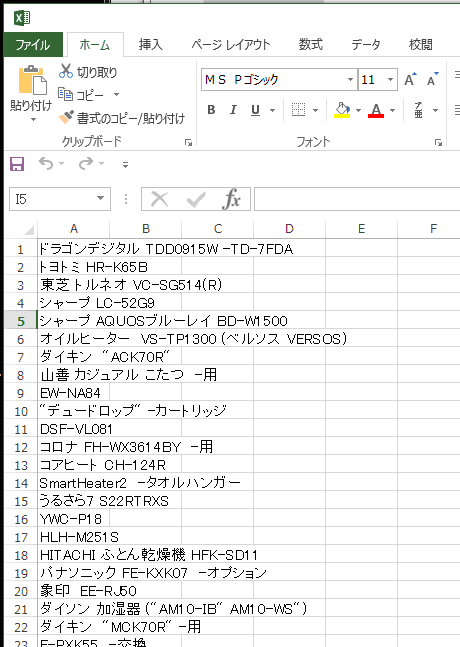This screenshot has width=460, height=647.
Task: Select cell DSF-VL081
Action: click(73, 429)
